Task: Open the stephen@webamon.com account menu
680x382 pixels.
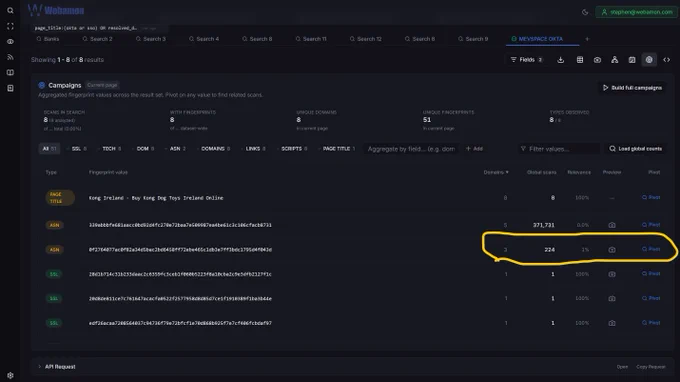Action: 636,12
